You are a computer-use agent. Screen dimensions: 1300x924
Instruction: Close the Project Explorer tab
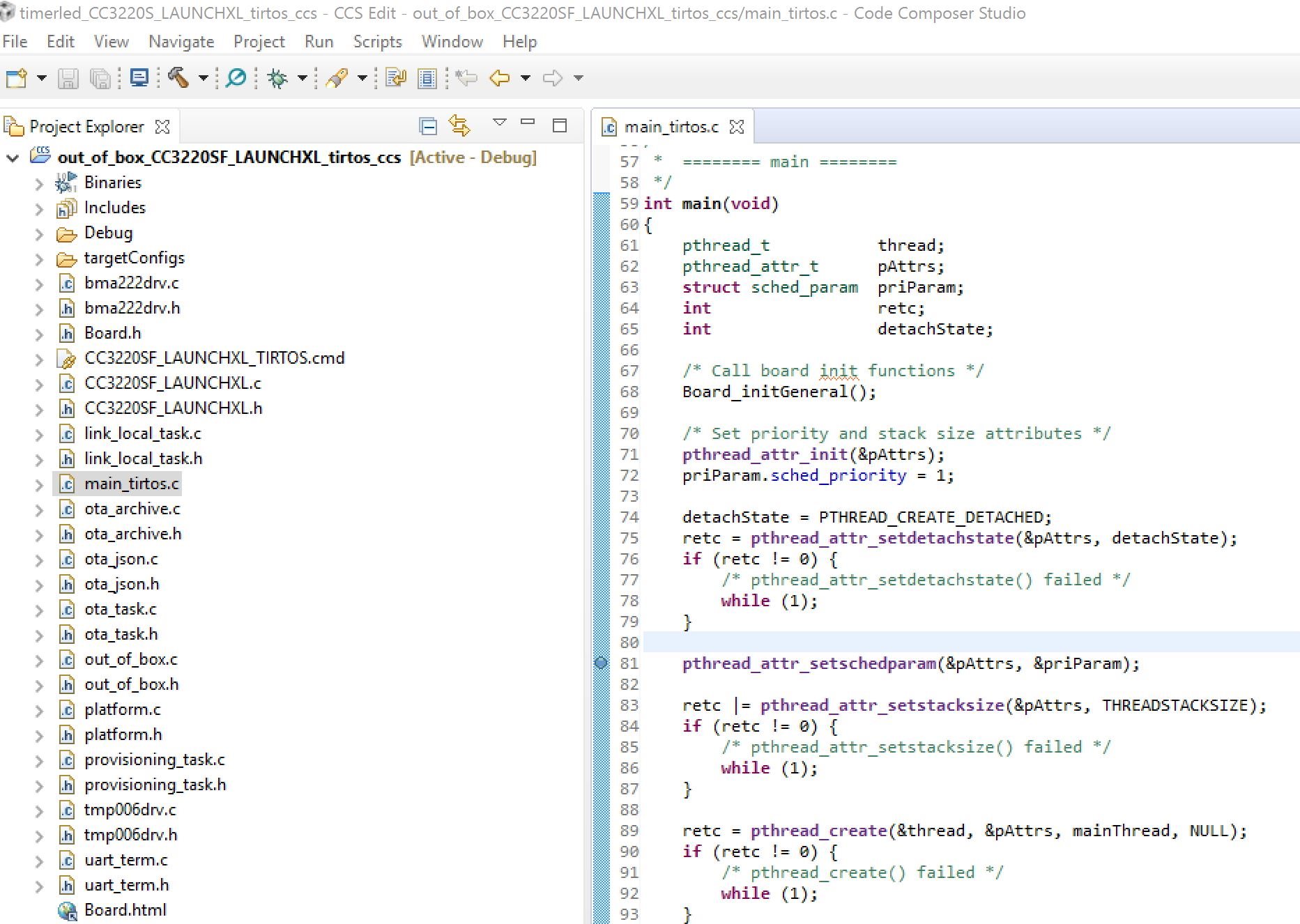(162, 127)
